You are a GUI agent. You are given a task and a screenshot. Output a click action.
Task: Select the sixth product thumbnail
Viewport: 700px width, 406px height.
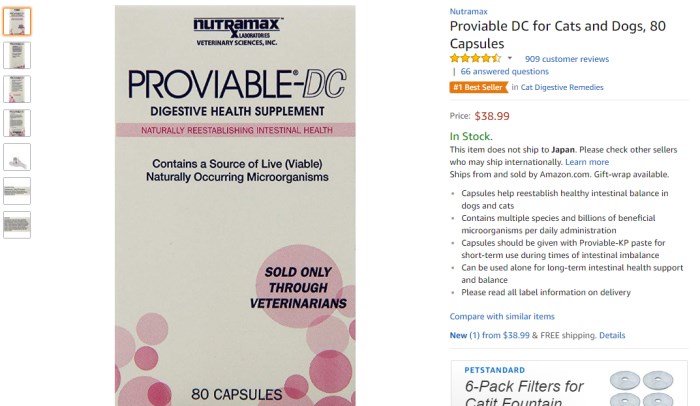[17, 191]
